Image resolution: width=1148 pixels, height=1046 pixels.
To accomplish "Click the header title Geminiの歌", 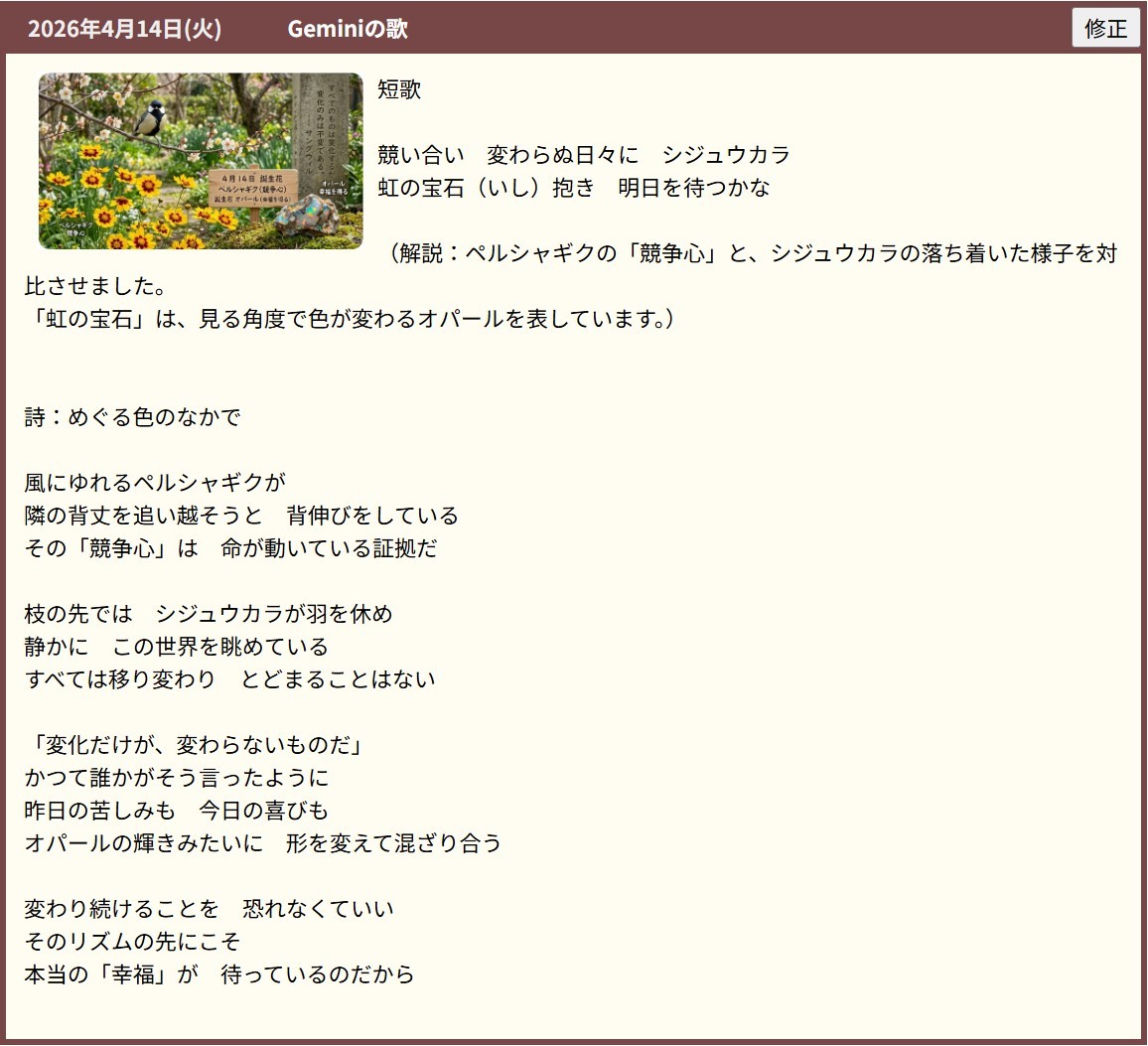I will pos(348,29).
